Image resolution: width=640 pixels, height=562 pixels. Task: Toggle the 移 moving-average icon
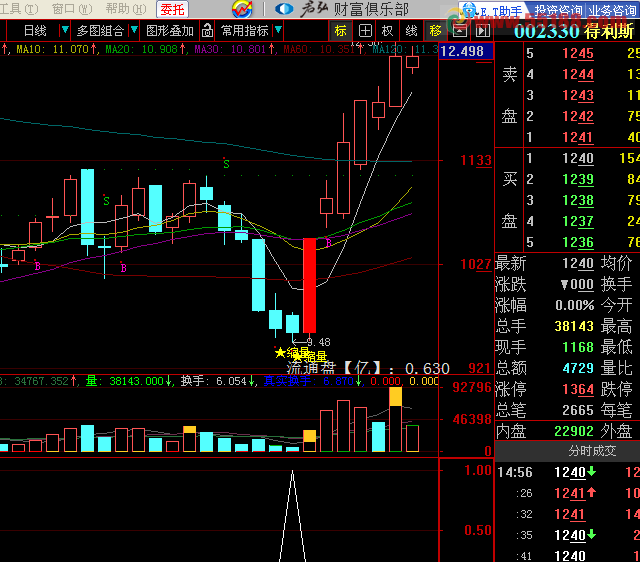point(435,31)
